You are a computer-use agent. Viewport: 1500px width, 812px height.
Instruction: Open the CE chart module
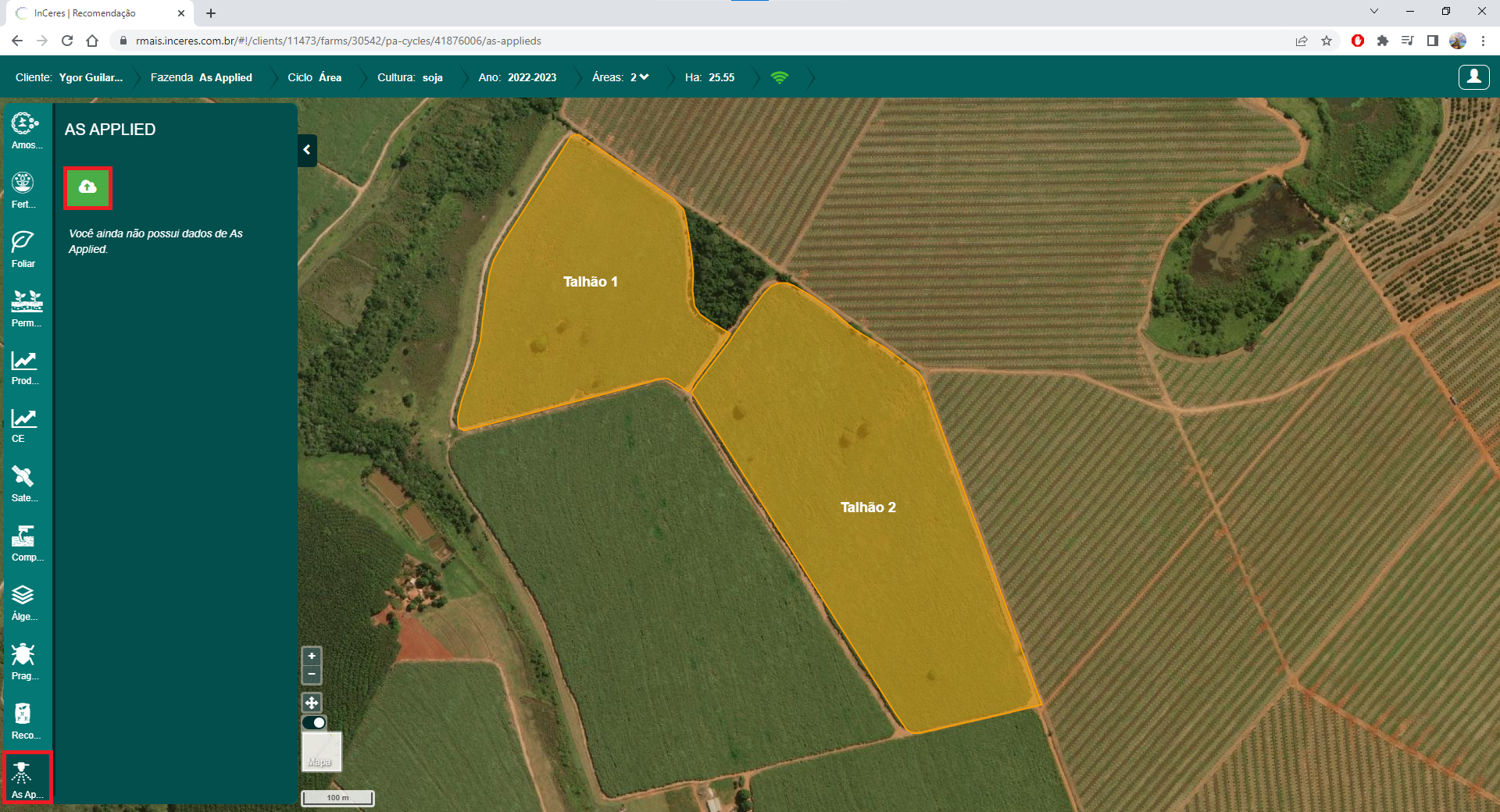tap(23, 426)
